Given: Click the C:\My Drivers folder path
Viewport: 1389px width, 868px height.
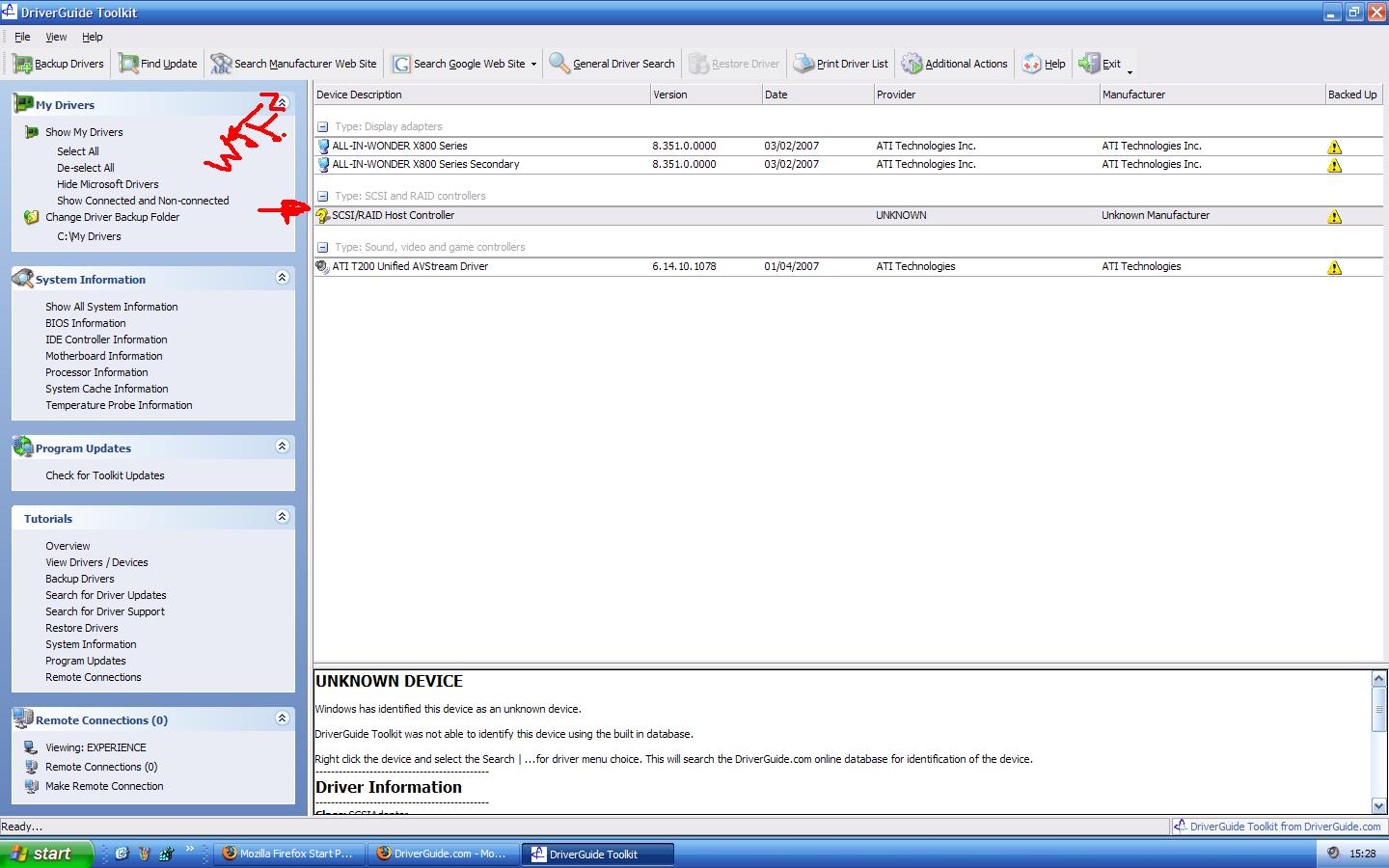Looking at the screenshot, I should (x=89, y=236).
